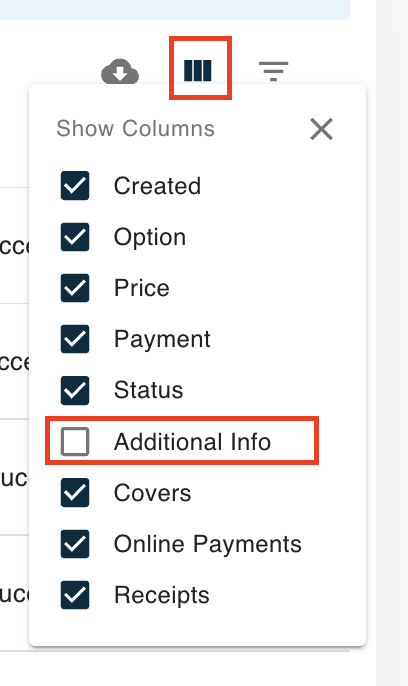Click the Online Payments label text
Viewport: 408px width, 686px height.
(x=208, y=544)
